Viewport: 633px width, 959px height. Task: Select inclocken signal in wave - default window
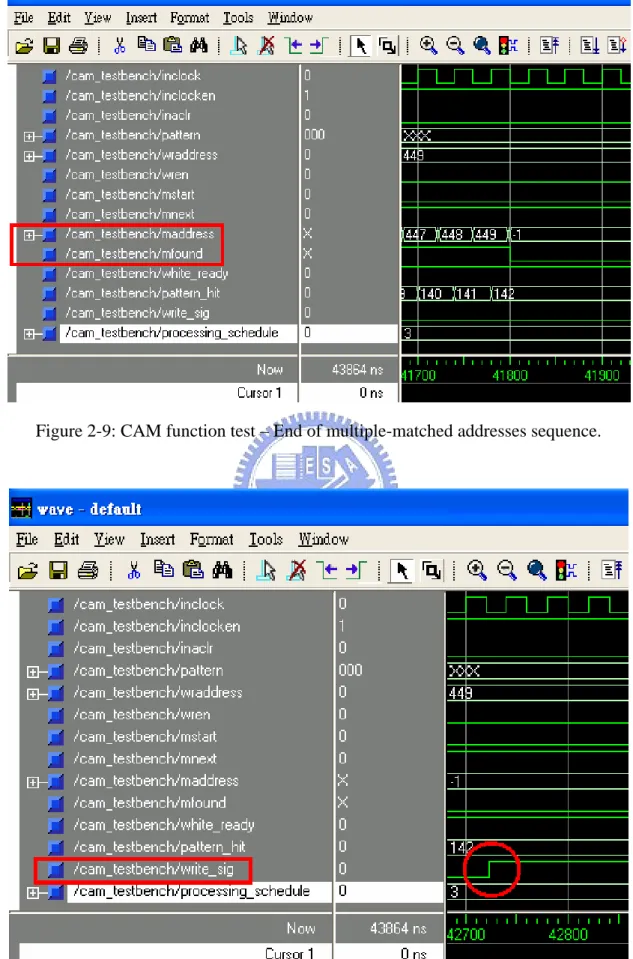click(157, 626)
